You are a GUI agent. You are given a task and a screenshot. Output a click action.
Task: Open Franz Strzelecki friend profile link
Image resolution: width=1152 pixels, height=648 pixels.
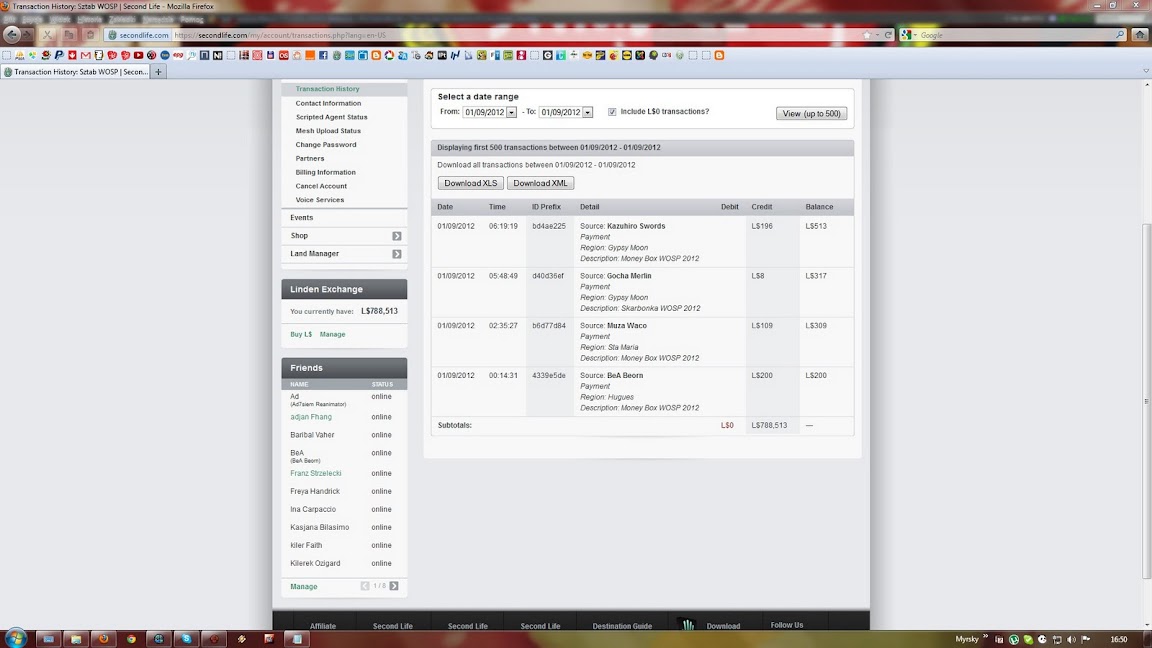pyautogui.click(x=316, y=473)
